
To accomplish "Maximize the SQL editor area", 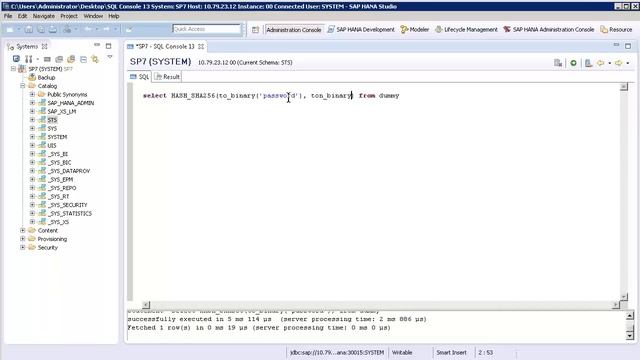I will pos(628,46).
